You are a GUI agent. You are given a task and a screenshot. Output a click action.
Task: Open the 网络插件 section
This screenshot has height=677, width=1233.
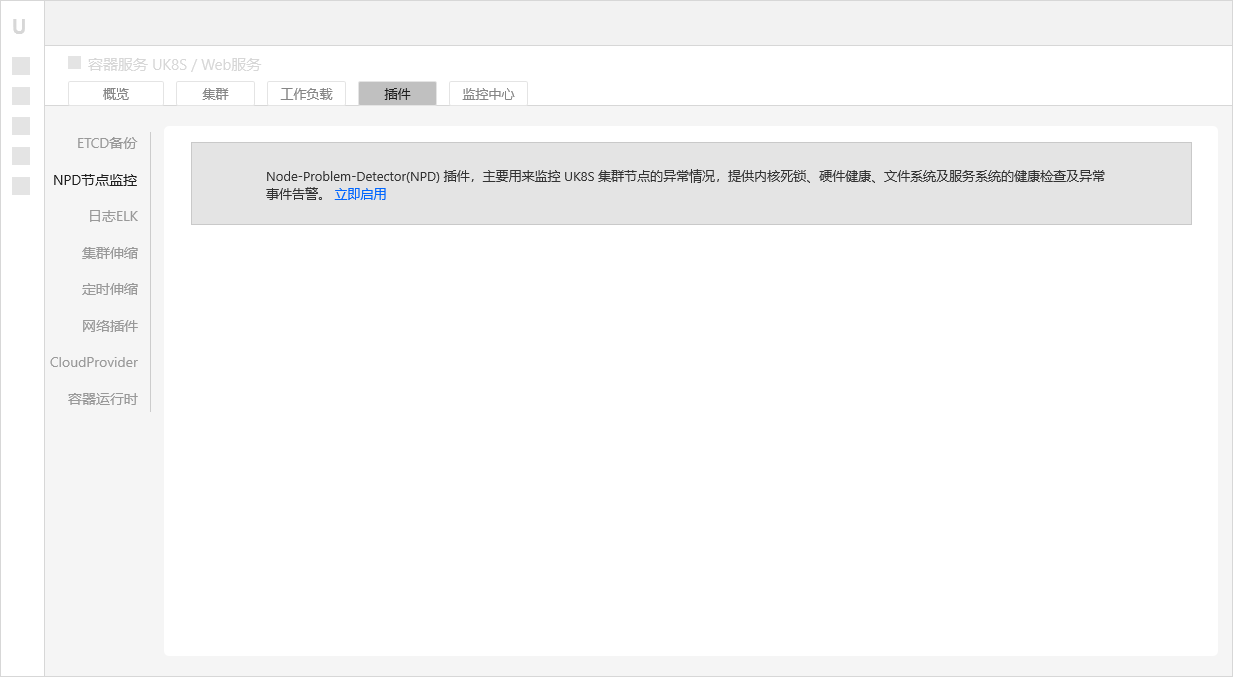pos(110,326)
